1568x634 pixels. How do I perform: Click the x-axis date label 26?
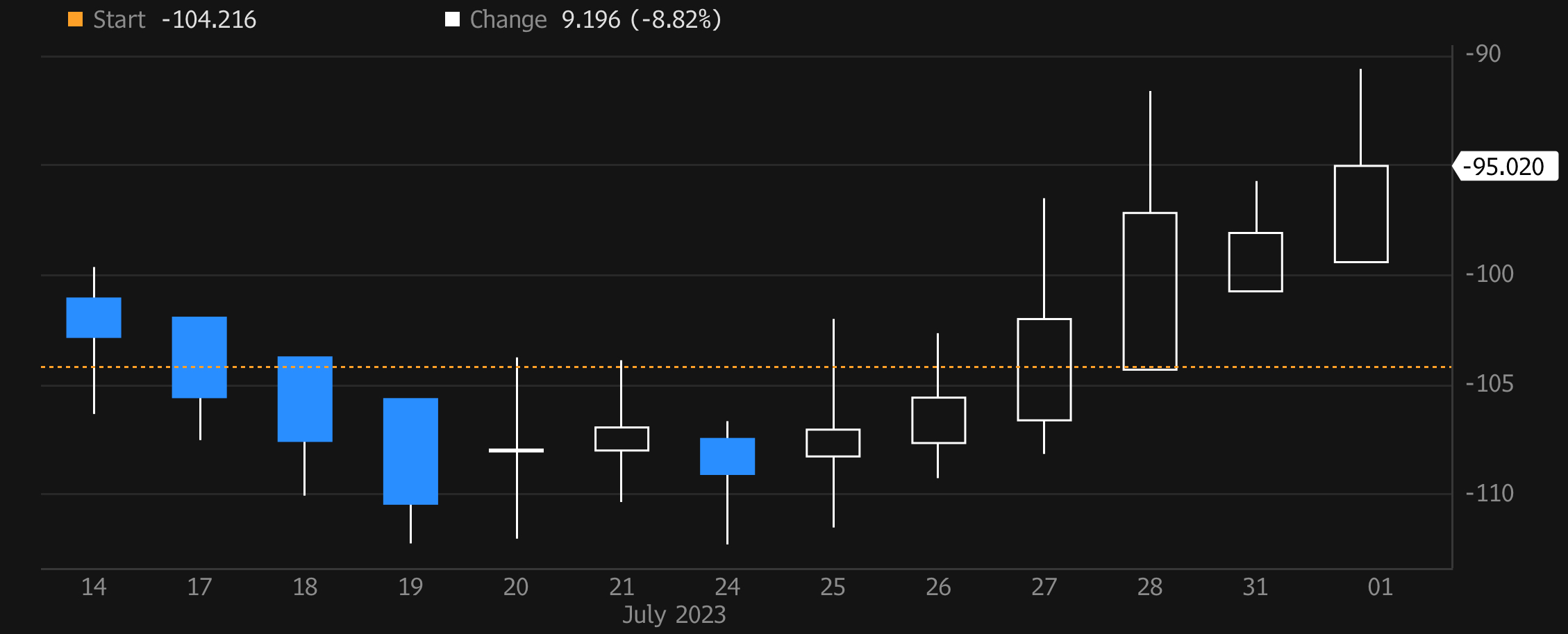[x=938, y=587]
